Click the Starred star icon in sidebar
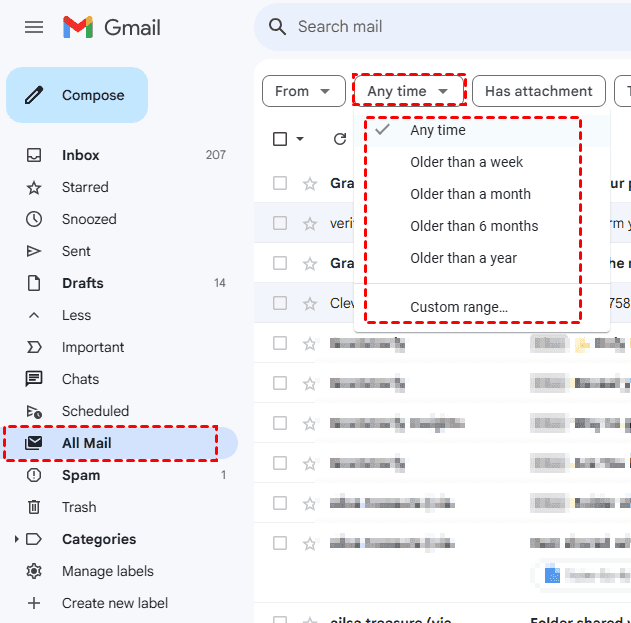 pyautogui.click(x=34, y=188)
